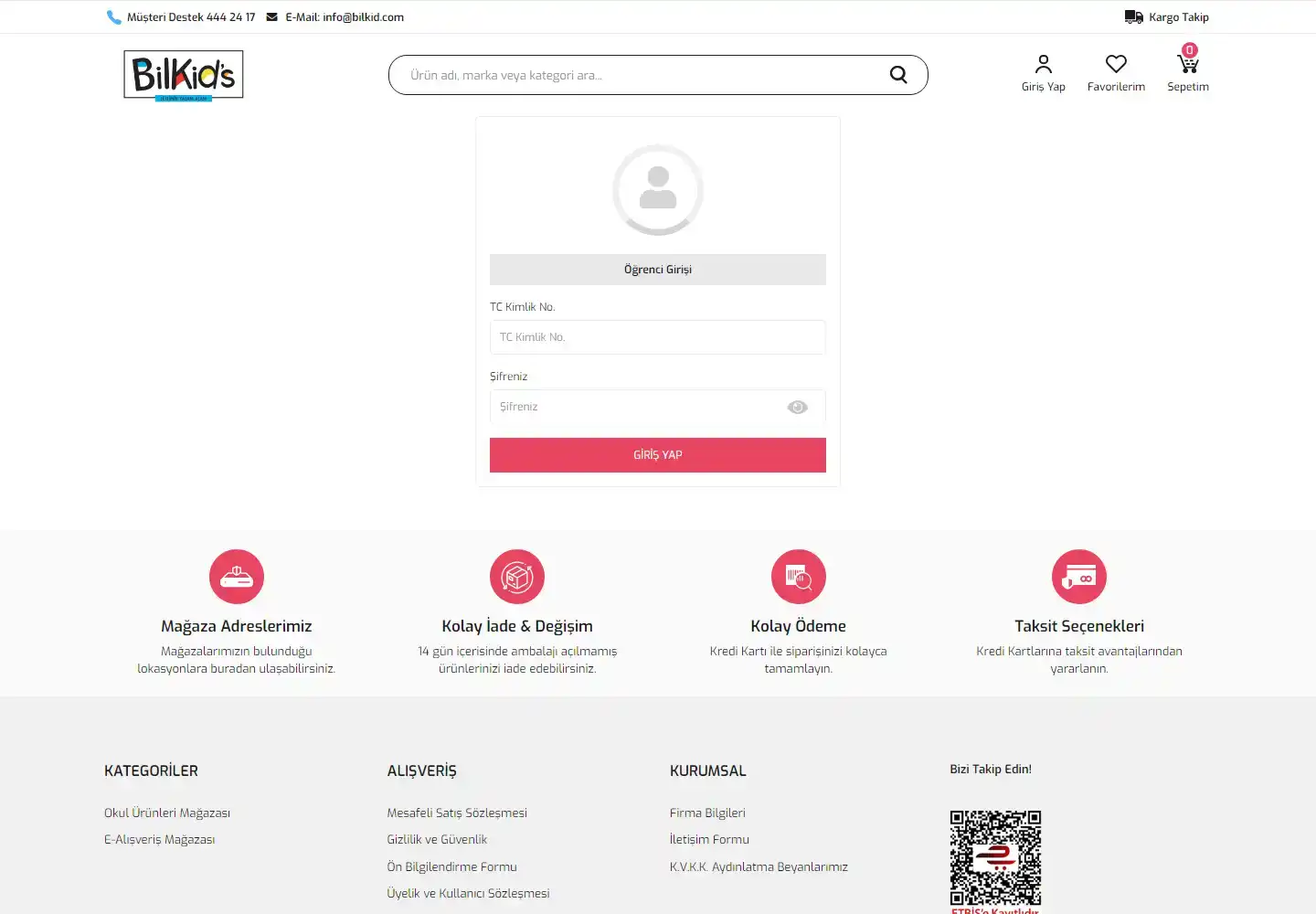Click the KURUMSAL footer heading

[708, 771]
